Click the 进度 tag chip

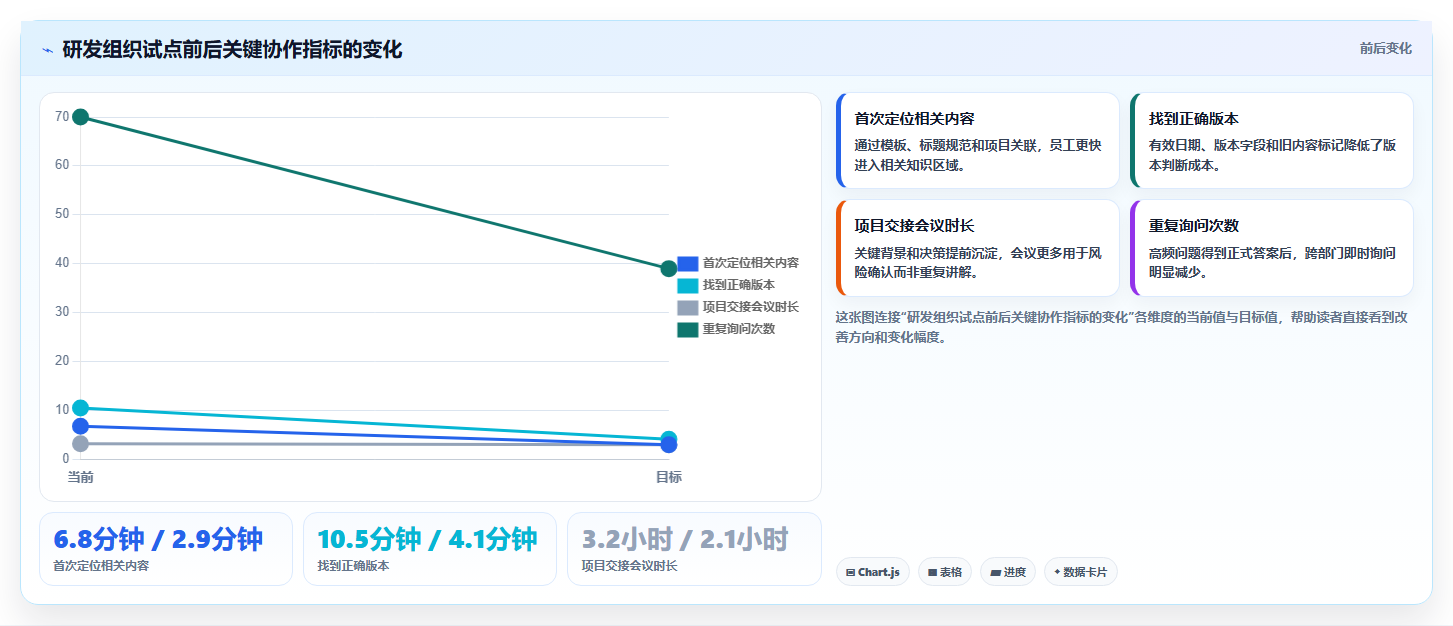click(x=1008, y=572)
